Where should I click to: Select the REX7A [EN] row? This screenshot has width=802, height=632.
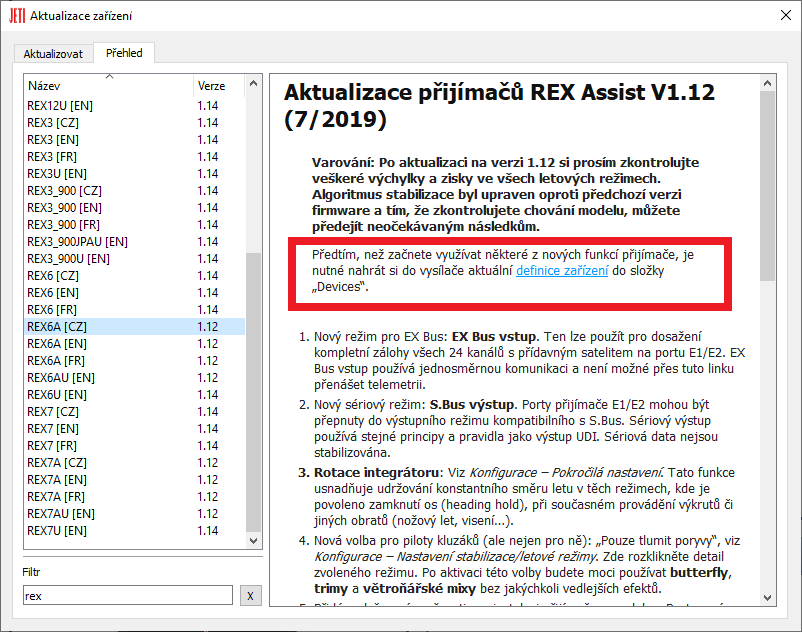(135, 480)
